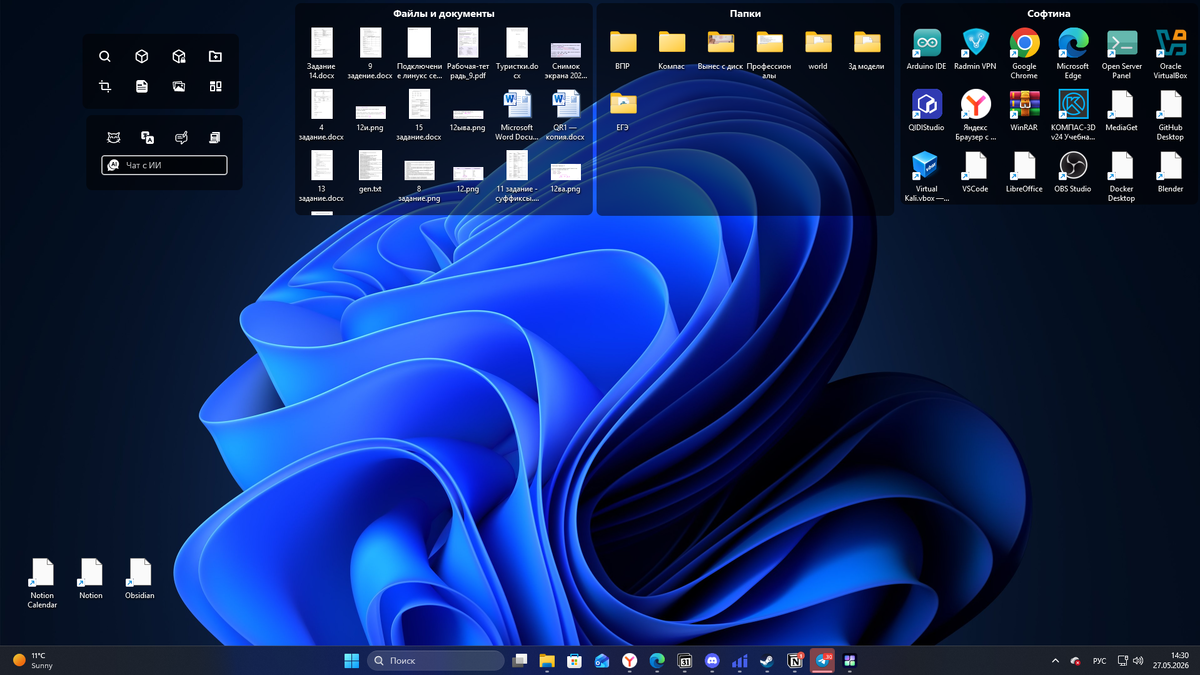Click the 'Чат с ИИ' input field
Viewport: 1200px width, 675px height.
point(164,165)
